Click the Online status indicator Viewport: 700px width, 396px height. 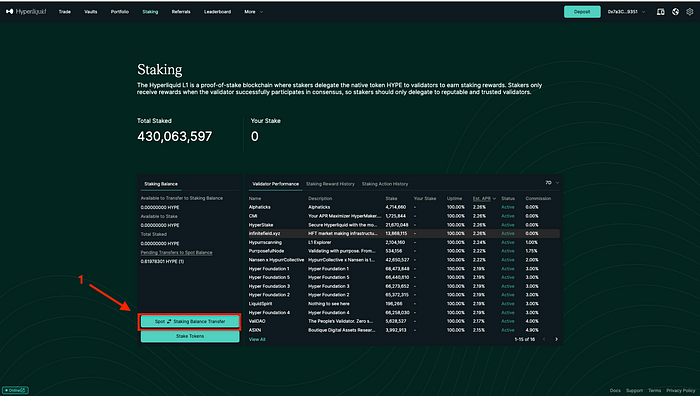(x=16, y=390)
